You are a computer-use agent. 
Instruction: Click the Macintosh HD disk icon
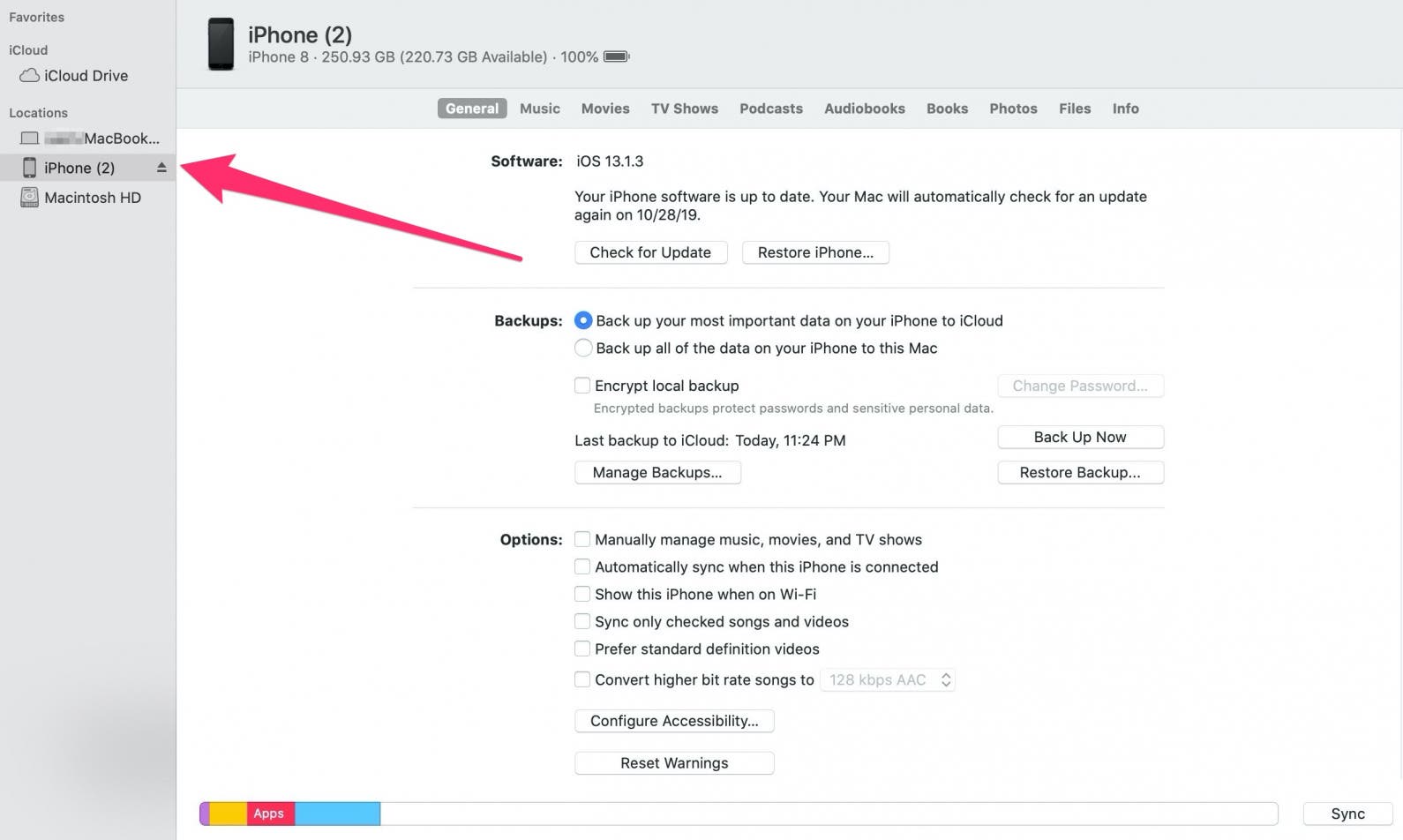pyautogui.click(x=29, y=198)
